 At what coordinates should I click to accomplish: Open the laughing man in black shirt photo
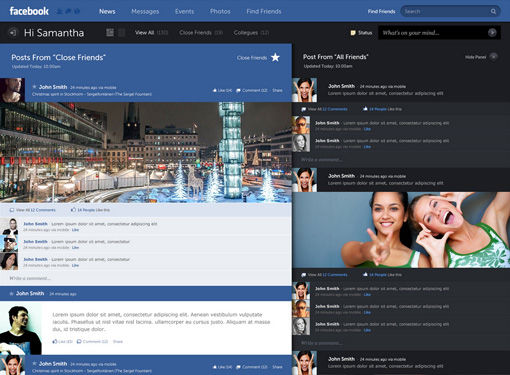pos(21,328)
